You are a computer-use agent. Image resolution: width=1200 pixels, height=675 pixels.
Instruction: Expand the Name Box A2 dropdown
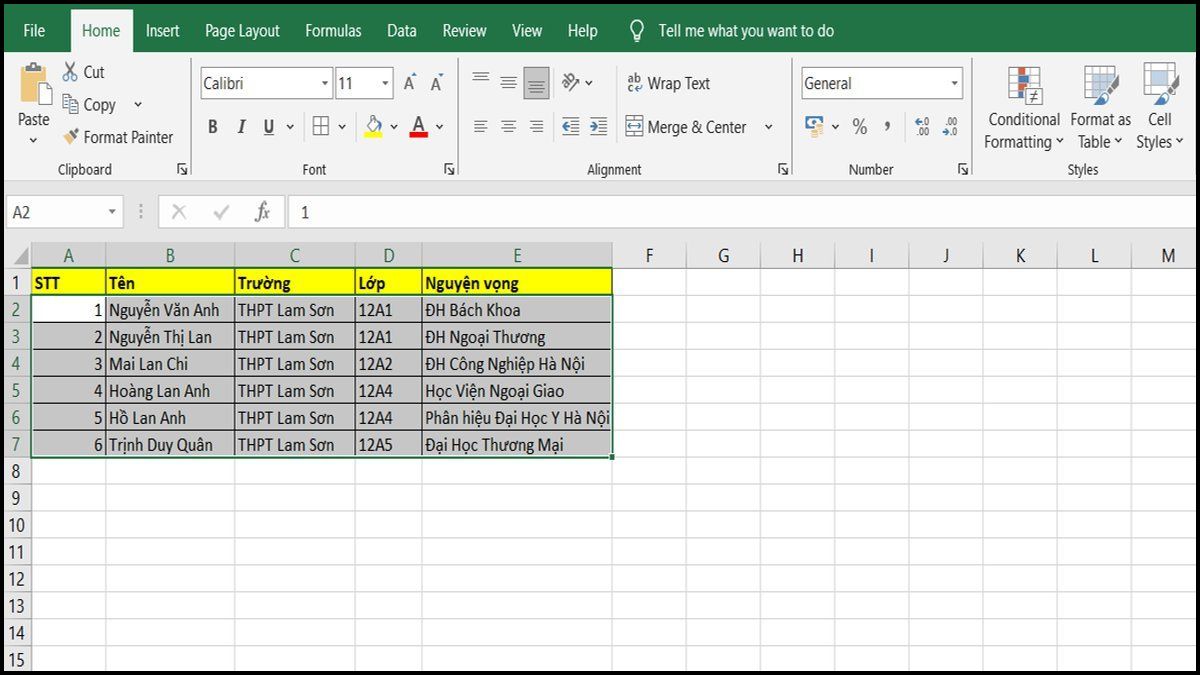tap(112, 212)
